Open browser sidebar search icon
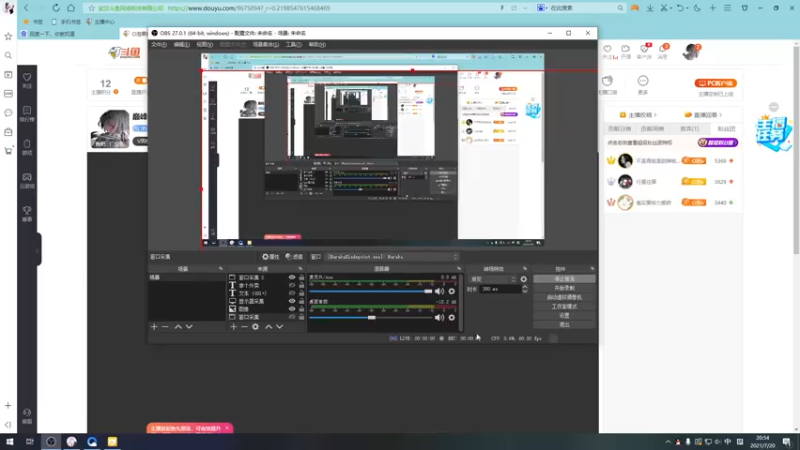The width and height of the screenshot is (800, 450). point(8,55)
